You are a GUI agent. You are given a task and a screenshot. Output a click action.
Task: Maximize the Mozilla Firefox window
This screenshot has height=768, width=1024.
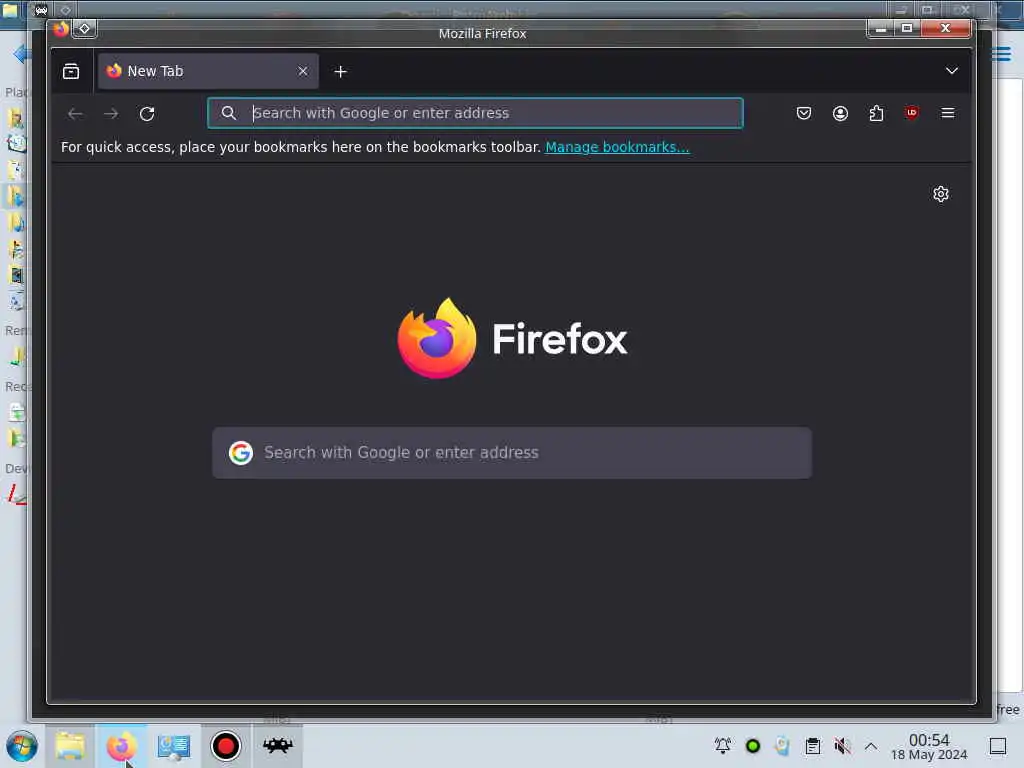pyautogui.click(x=907, y=28)
